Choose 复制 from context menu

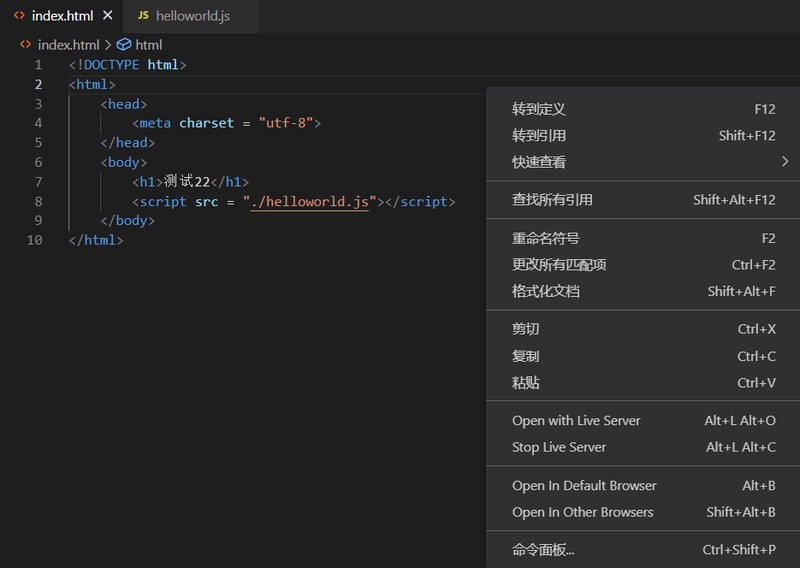pyautogui.click(x=643, y=356)
